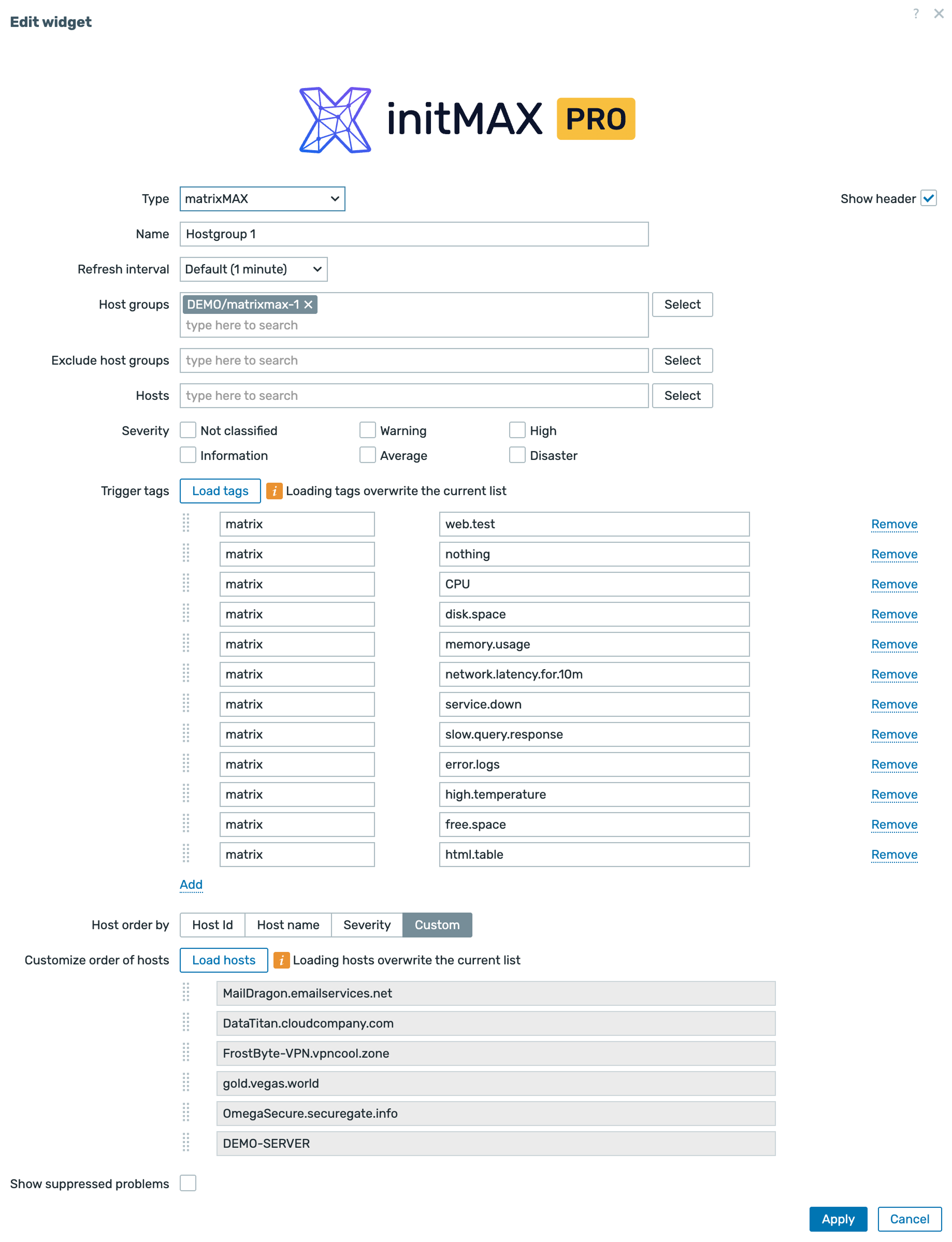Screen dimensions: 952x1242
Task: Click the Add link below trigger tags
Action: 191,885
